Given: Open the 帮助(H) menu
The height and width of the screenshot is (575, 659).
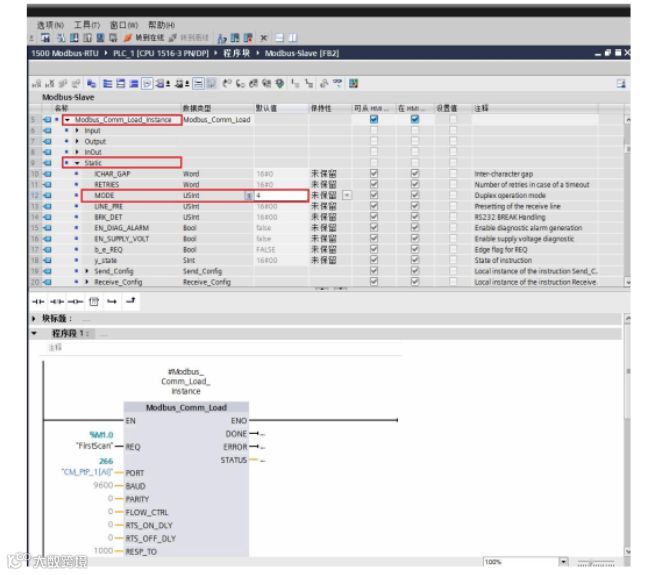Looking at the screenshot, I should pyautogui.click(x=161, y=25).
